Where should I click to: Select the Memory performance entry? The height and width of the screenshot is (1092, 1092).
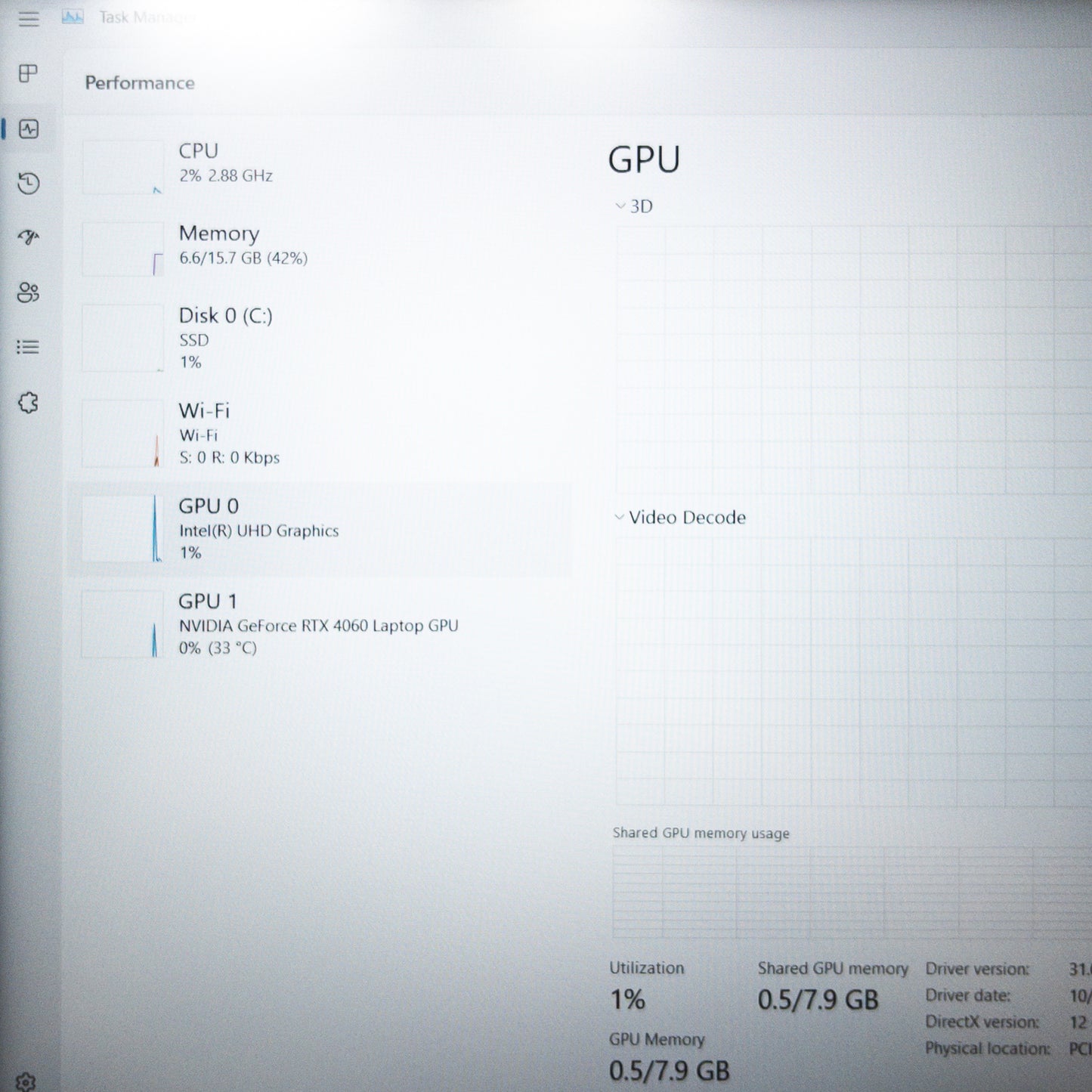click(242, 246)
